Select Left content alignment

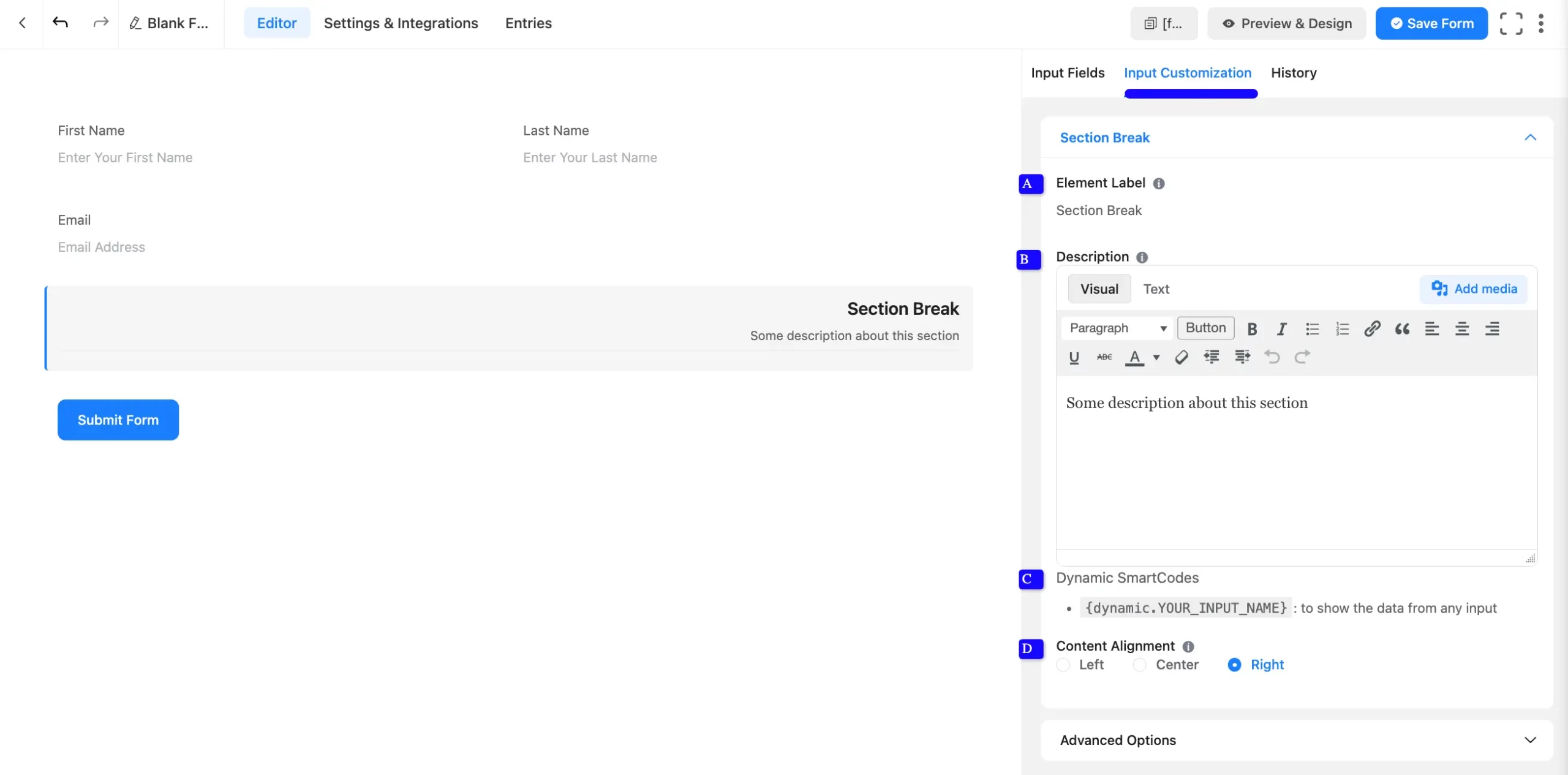(x=1063, y=665)
